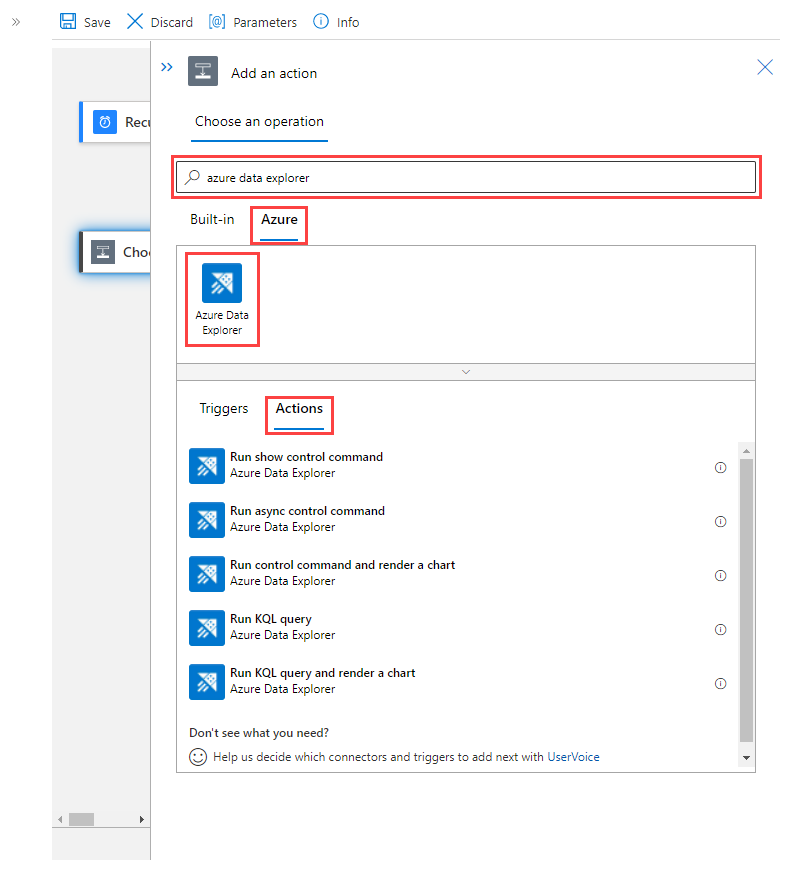Viewport: 800px width, 870px height.
Task: Click the Run show control command icon
Action: [207, 466]
